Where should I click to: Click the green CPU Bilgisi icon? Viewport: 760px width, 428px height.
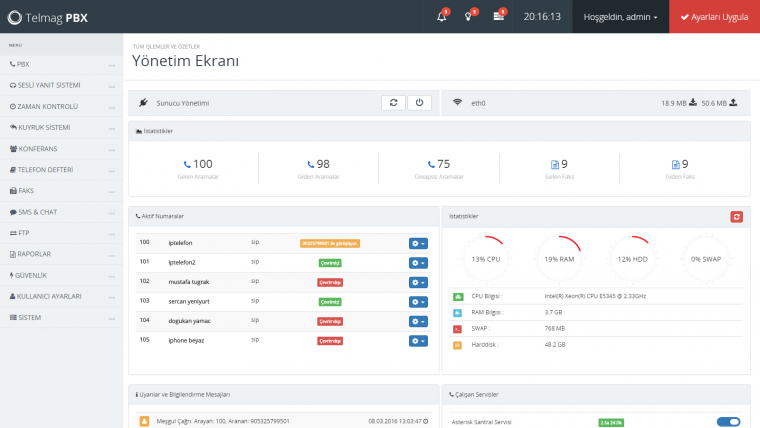pos(458,297)
